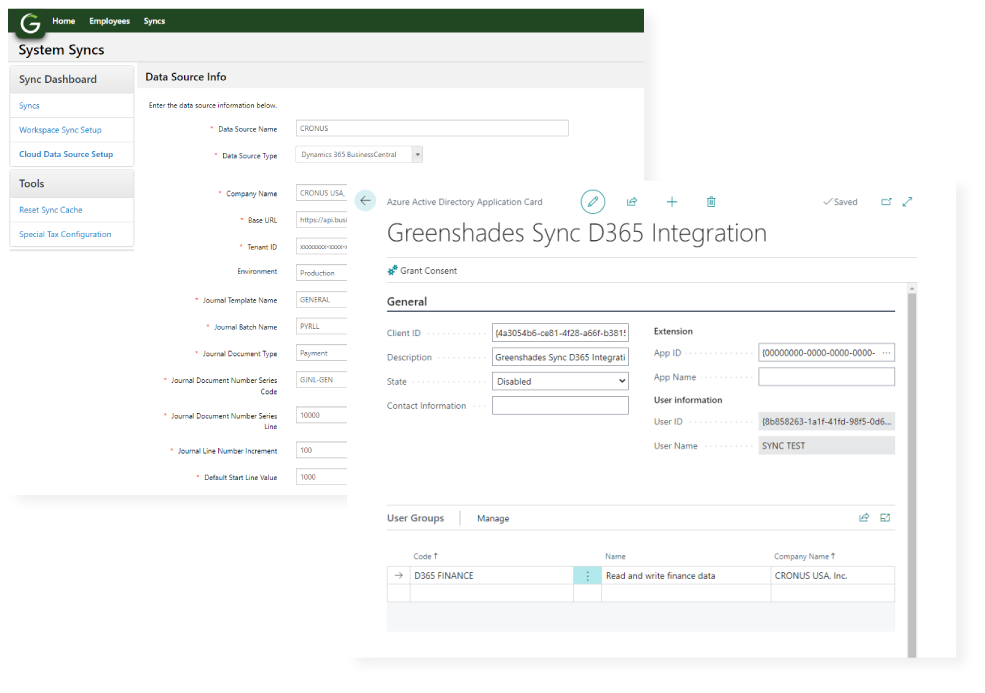
Task: Click Journal Batch Name field PYRLL
Action: [x=322, y=326]
